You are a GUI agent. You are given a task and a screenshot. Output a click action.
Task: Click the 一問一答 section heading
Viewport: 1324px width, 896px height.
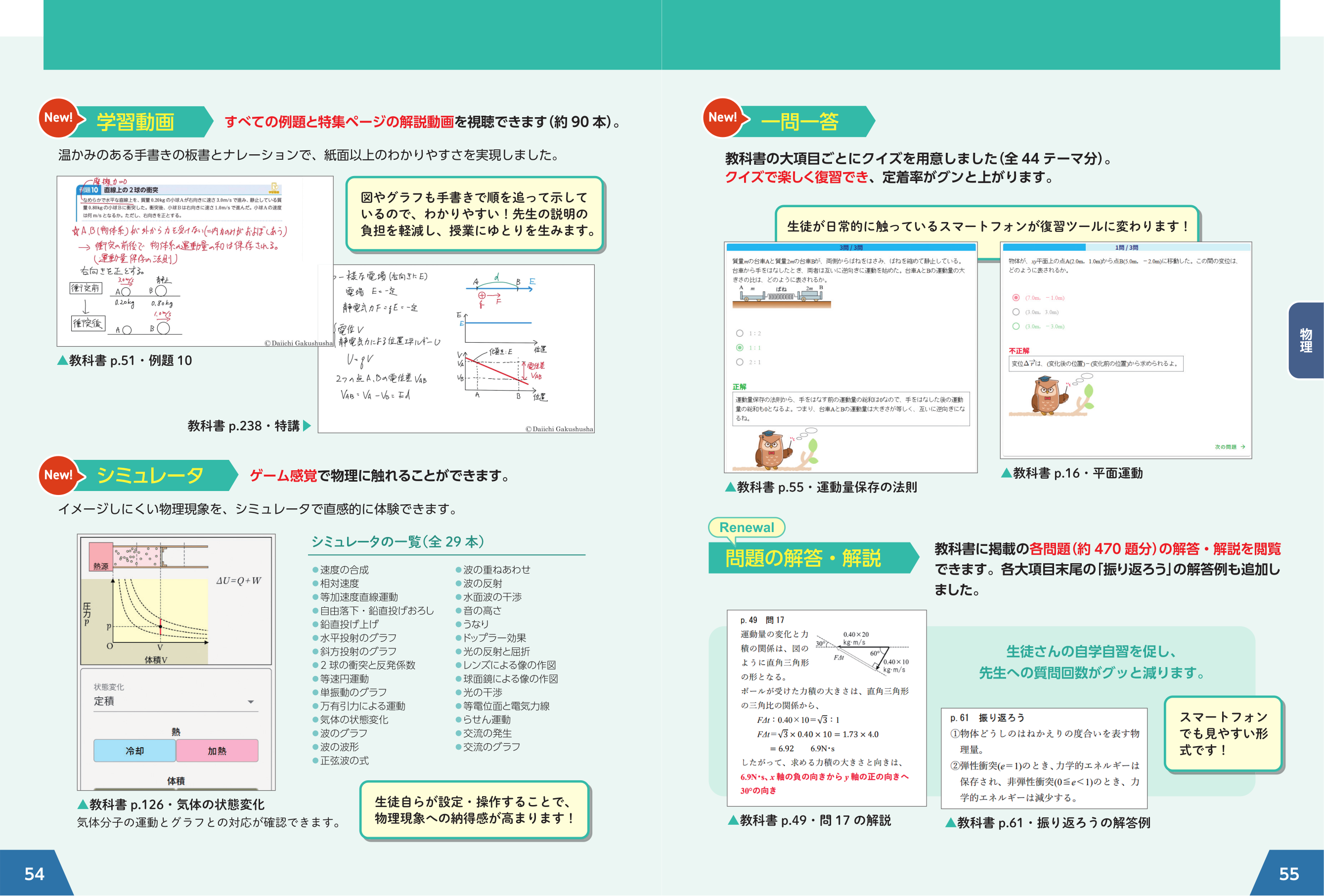(x=799, y=122)
